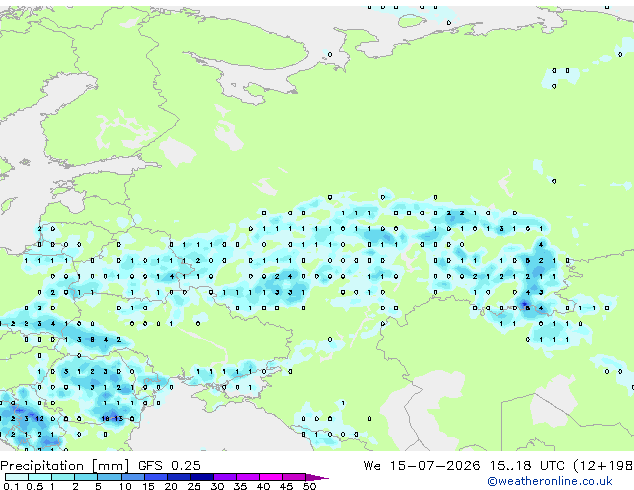
Task: Click the 'GFS 0.25' model label
Action: [169, 466]
